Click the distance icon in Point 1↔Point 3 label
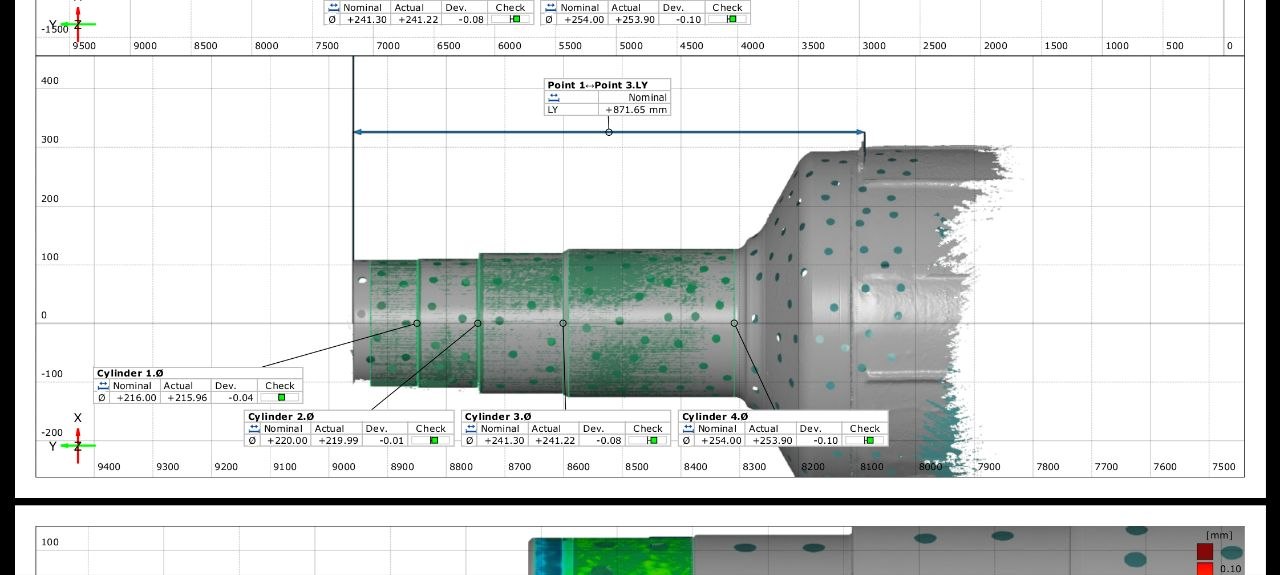The height and width of the screenshot is (575, 1280). click(553, 97)
